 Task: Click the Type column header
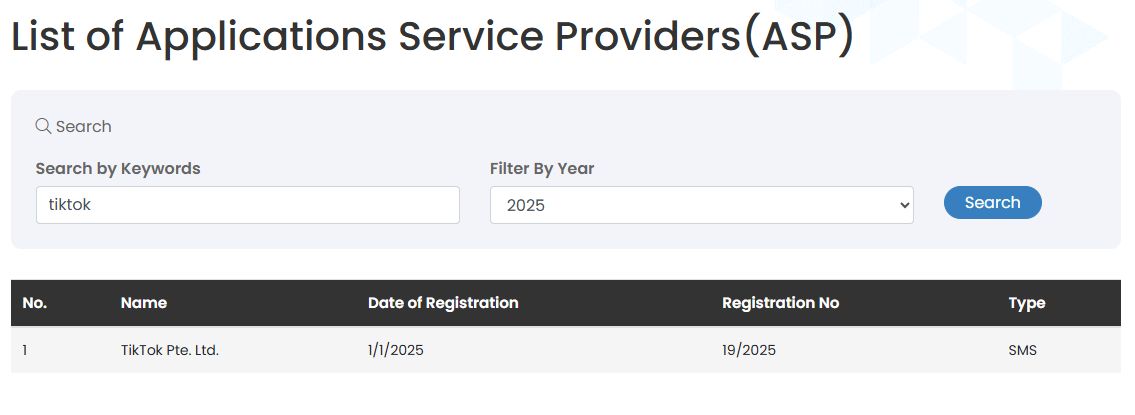point(1026,303)
